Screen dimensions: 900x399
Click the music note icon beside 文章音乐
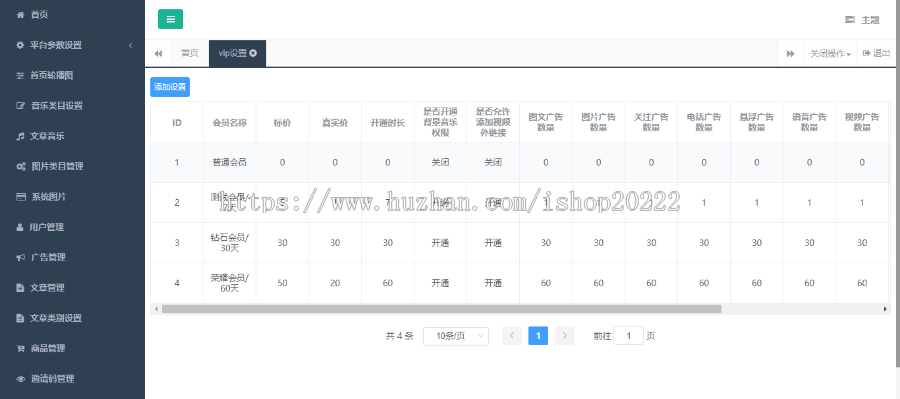(20, 136)
